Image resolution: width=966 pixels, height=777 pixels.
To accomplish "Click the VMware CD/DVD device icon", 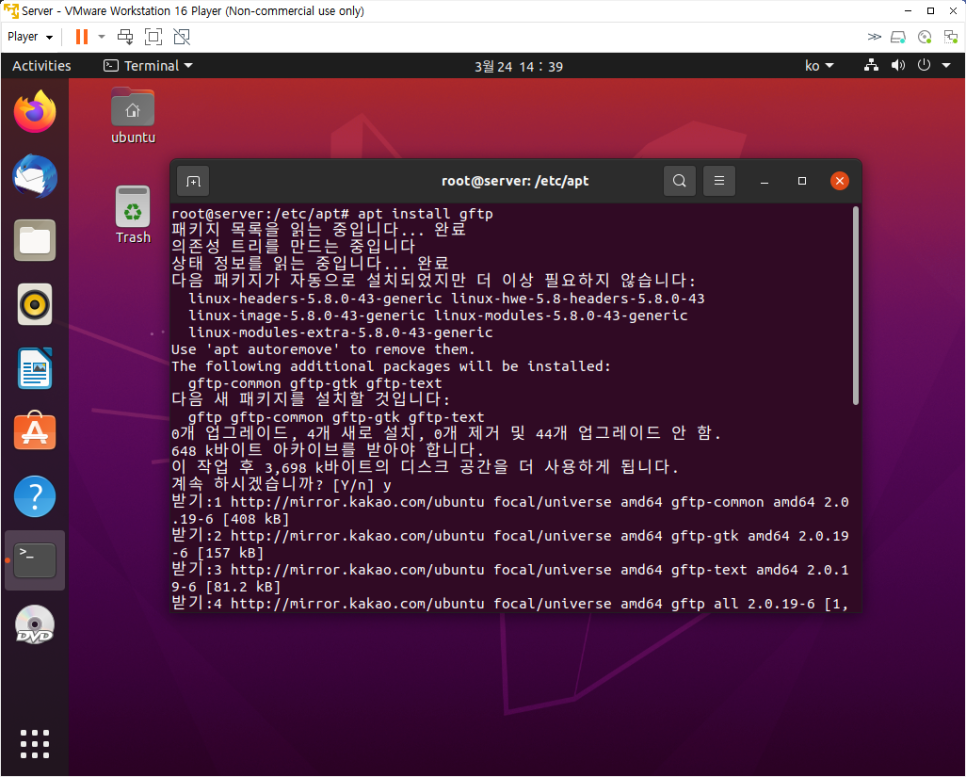I will point(925,37).
